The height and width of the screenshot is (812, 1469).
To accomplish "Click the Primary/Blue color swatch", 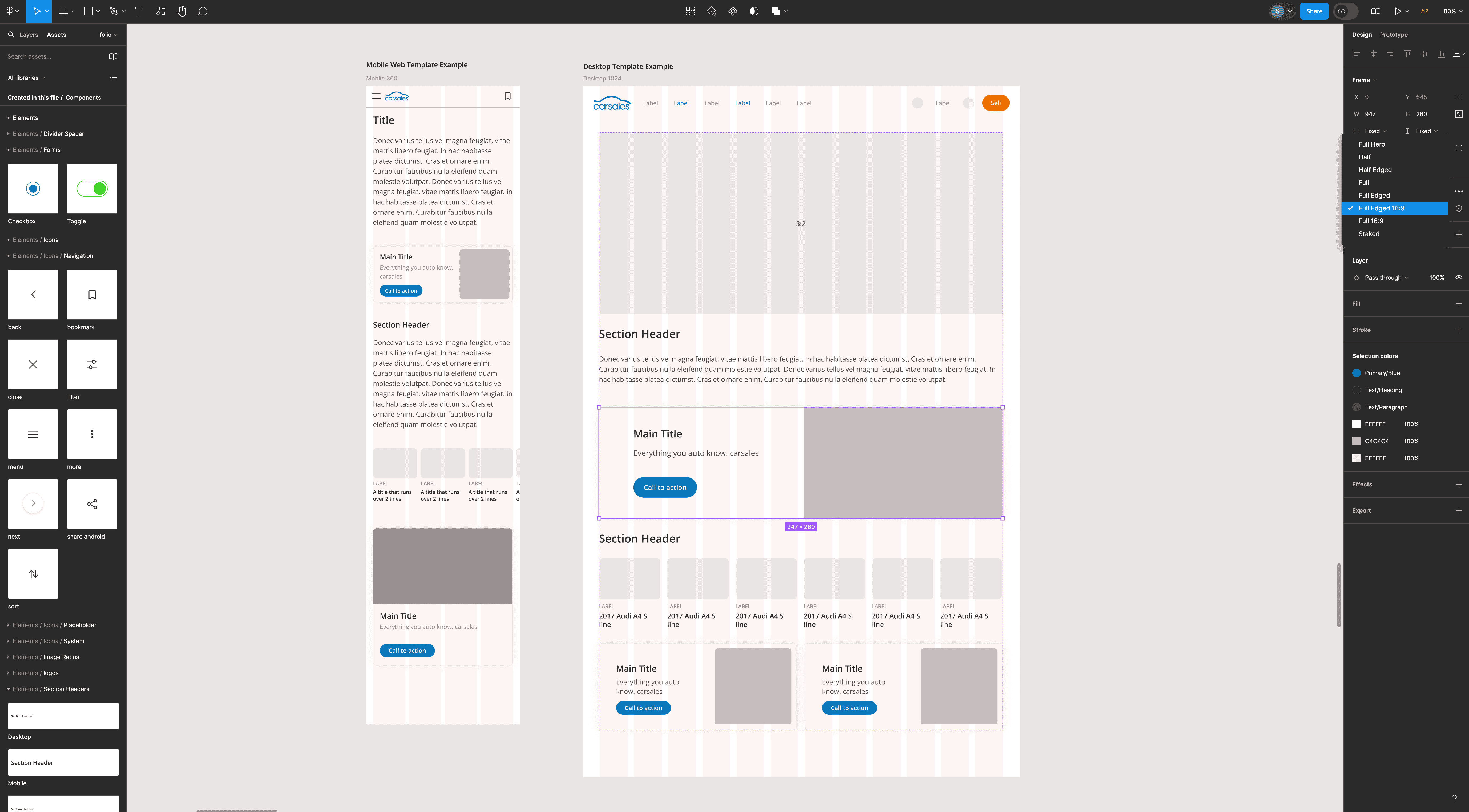I will tap(1357, 373).
